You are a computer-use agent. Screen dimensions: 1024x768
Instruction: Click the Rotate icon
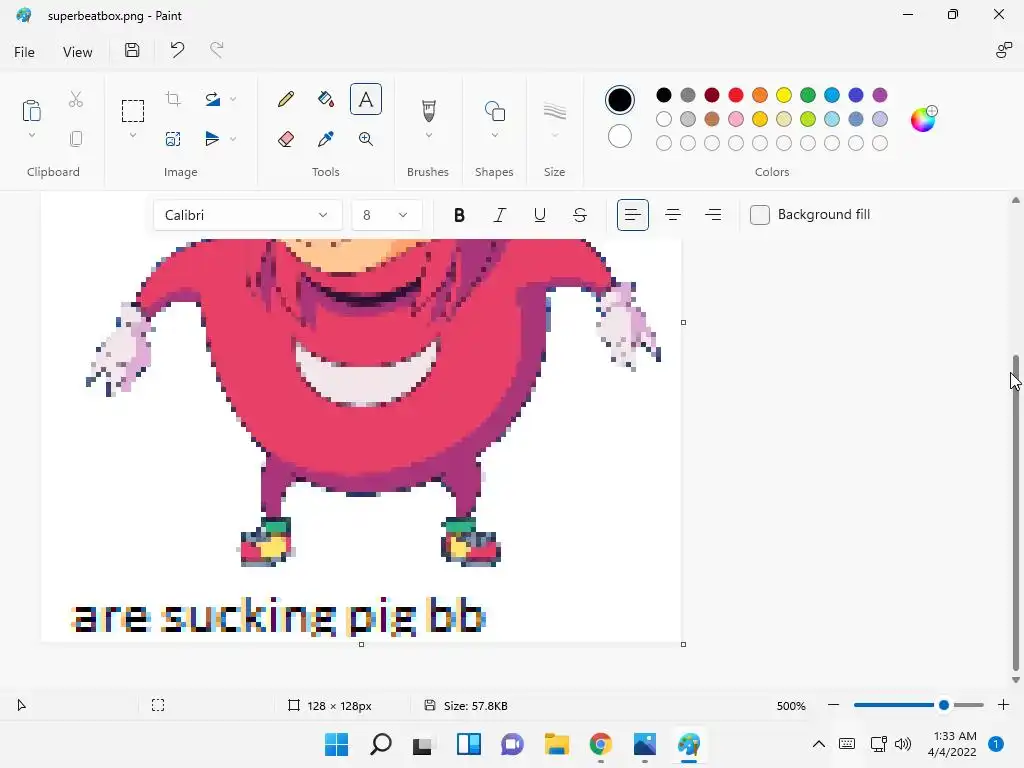pos(212,99)
